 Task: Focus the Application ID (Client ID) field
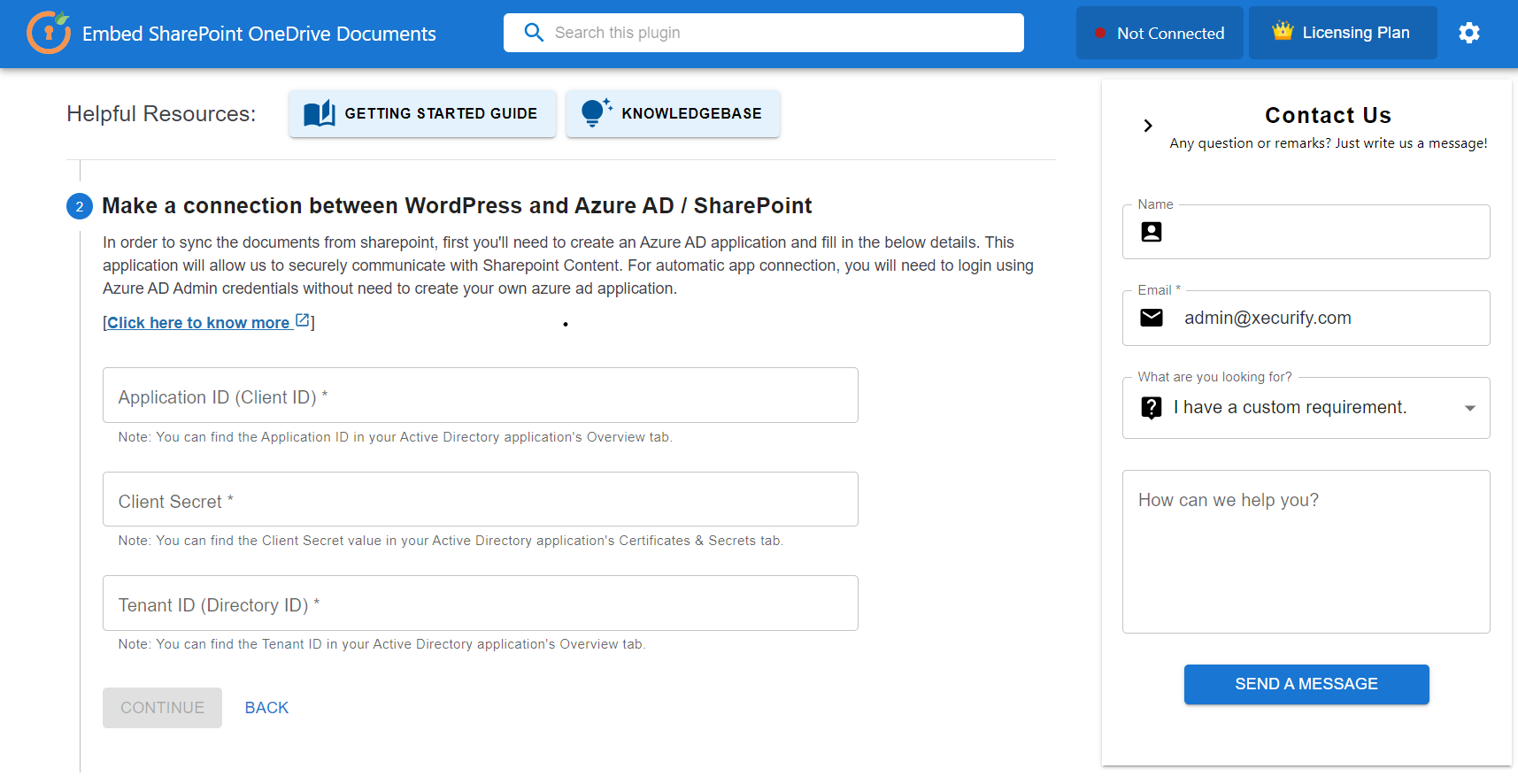pyautogui.click(x=480, y=396)
